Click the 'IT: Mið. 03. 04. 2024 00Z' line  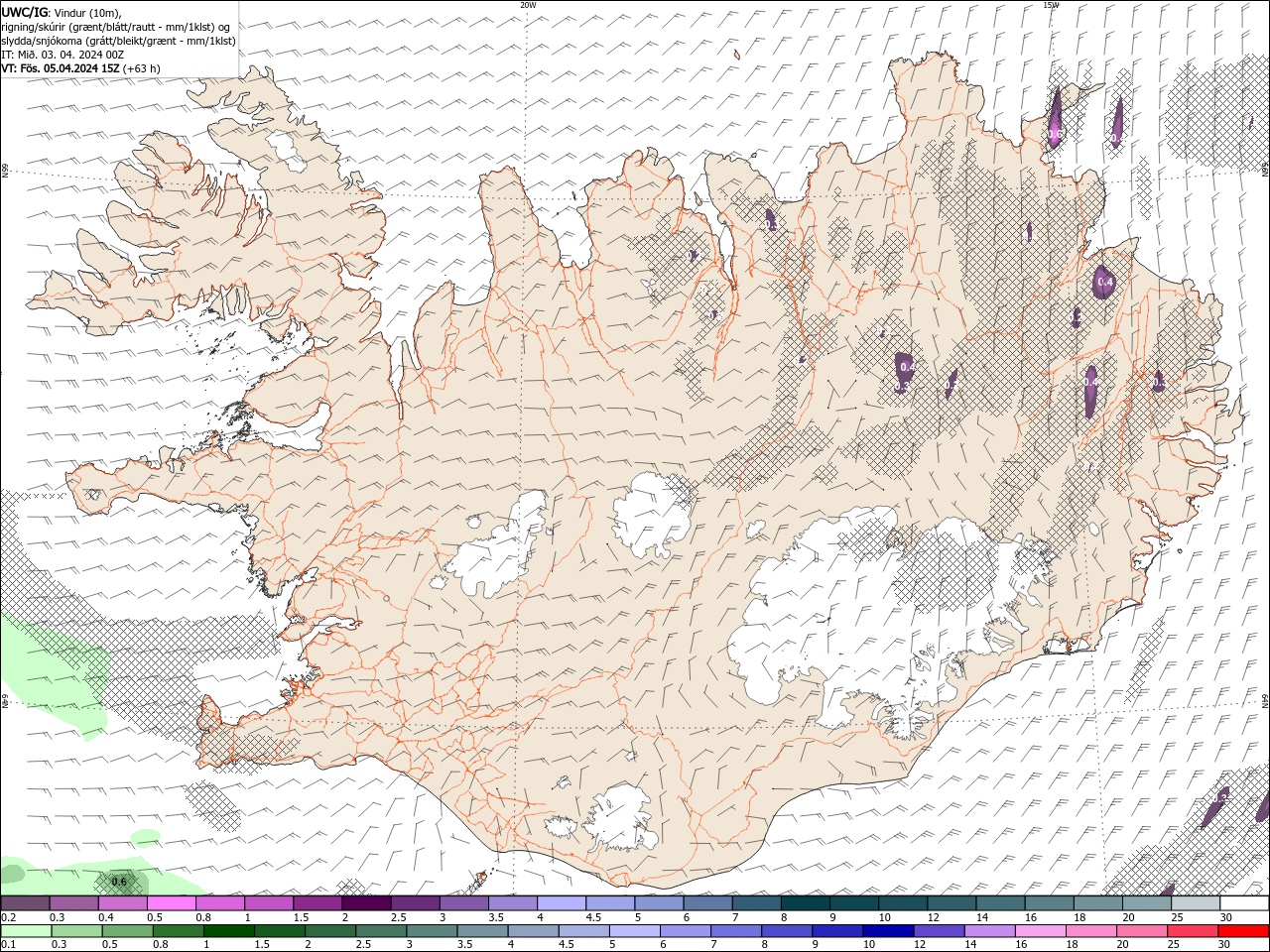click(62, 55)
